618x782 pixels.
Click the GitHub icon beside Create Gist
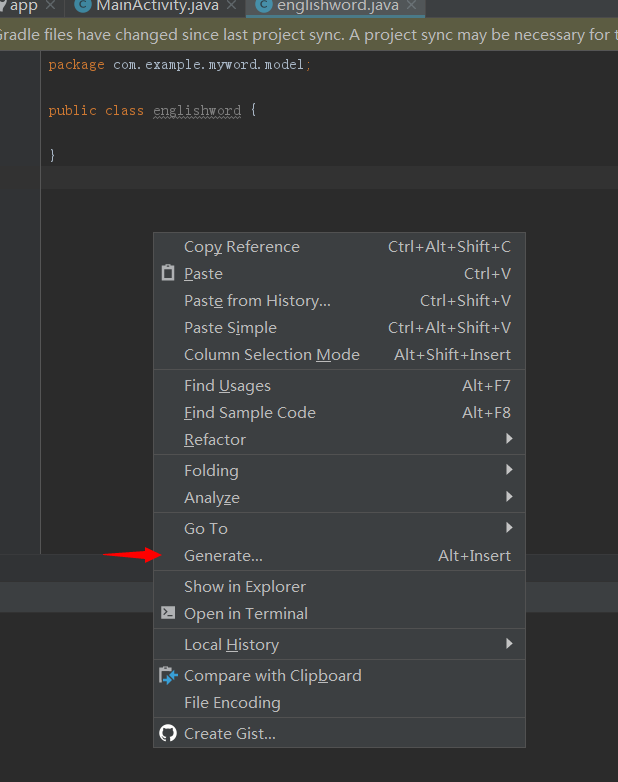(x=168, y=734)
